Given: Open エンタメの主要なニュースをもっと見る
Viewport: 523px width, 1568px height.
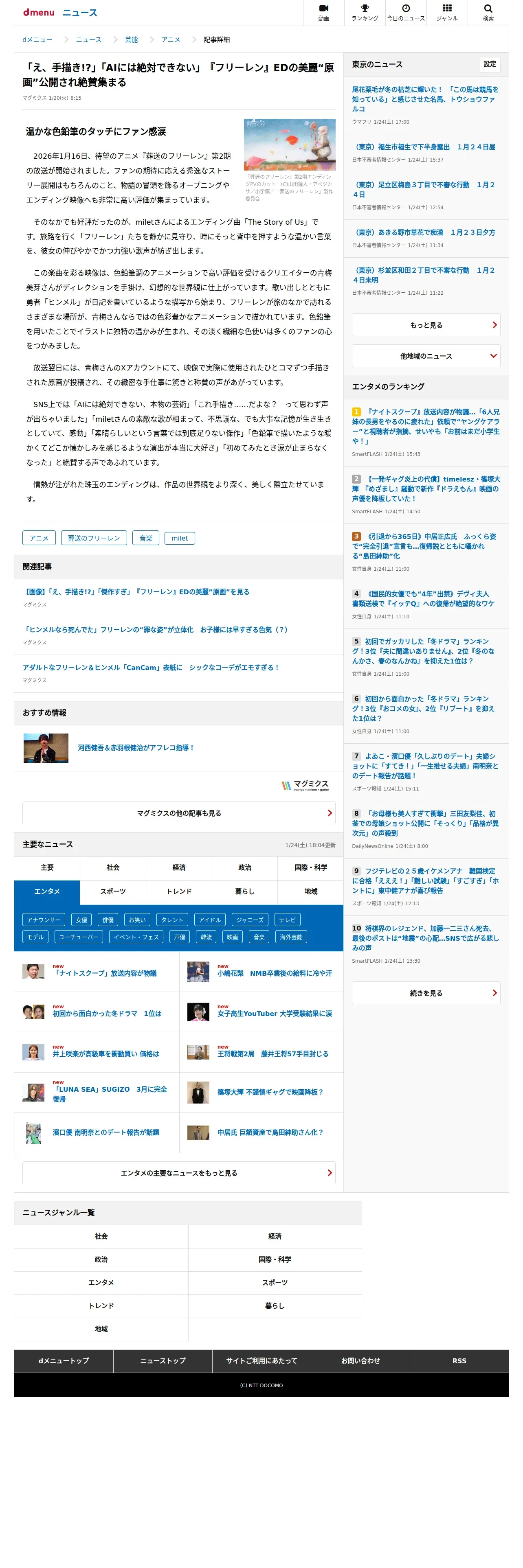Looking at the screenshot, I should [179, 1173].
